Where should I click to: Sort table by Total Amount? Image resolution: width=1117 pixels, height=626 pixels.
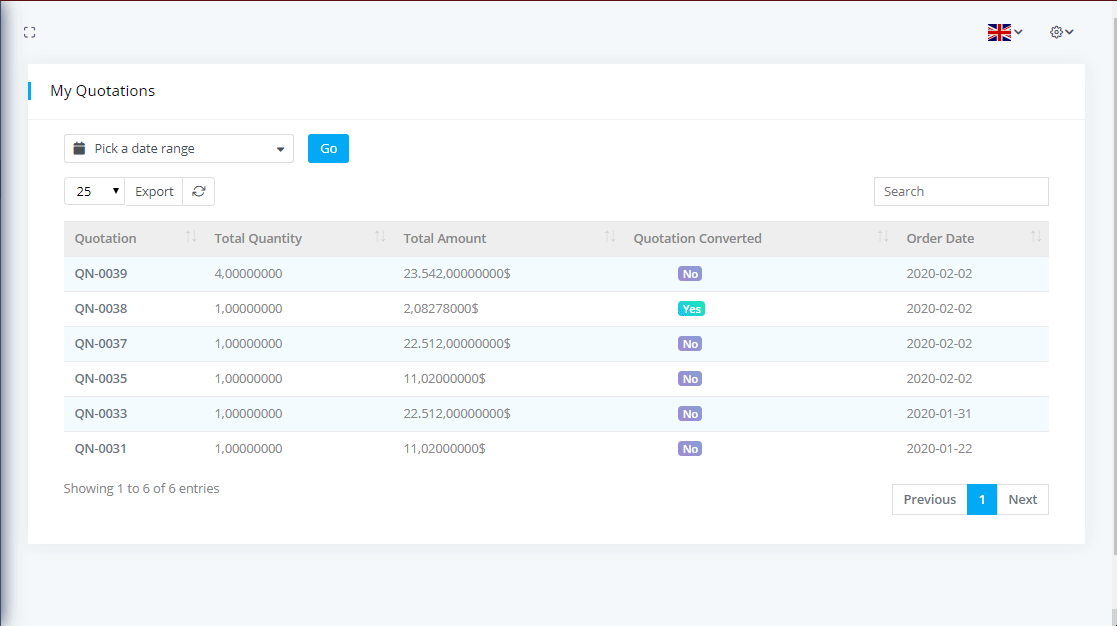610,238
